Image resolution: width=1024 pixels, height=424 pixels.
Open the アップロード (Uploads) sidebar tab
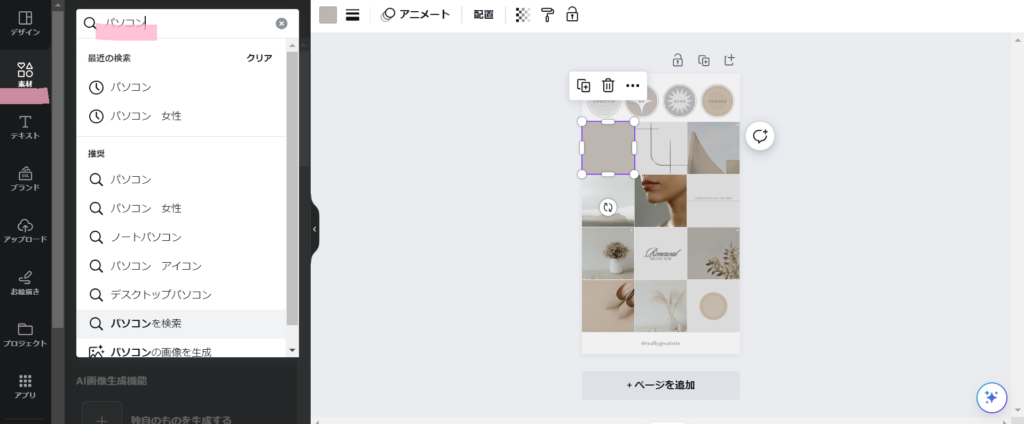(25, 231)
